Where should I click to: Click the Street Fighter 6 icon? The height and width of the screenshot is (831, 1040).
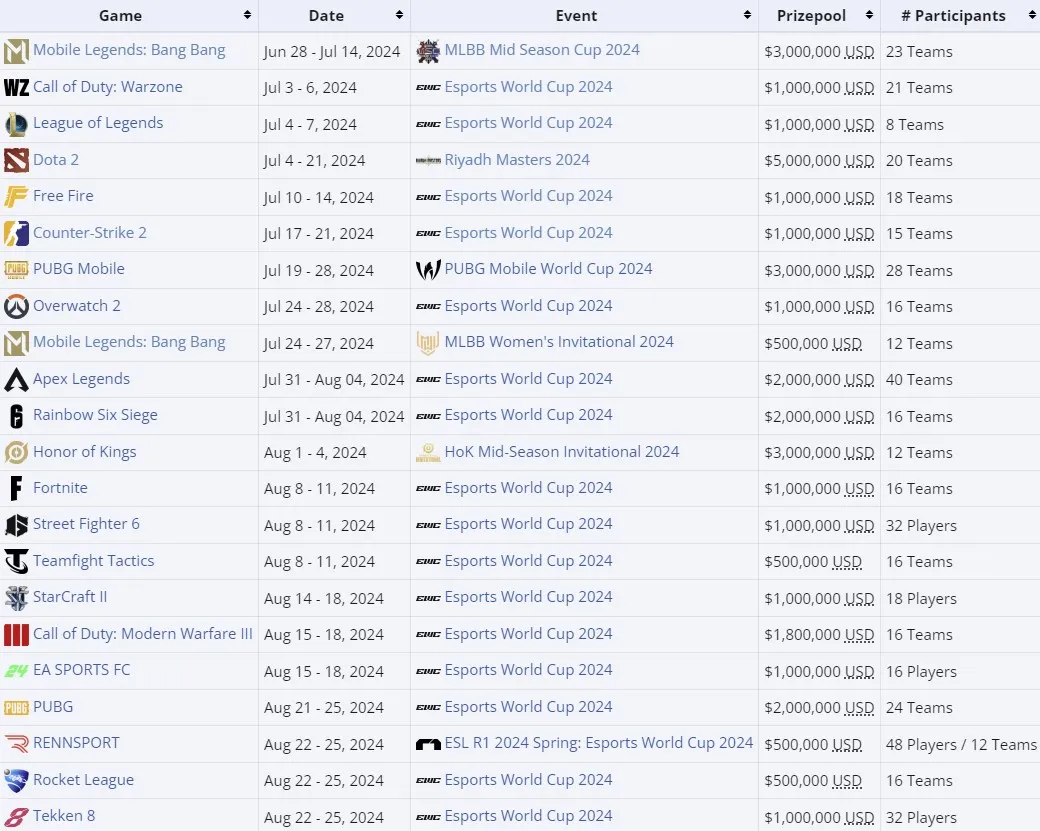pyautogui.click(x=16, y=525)
